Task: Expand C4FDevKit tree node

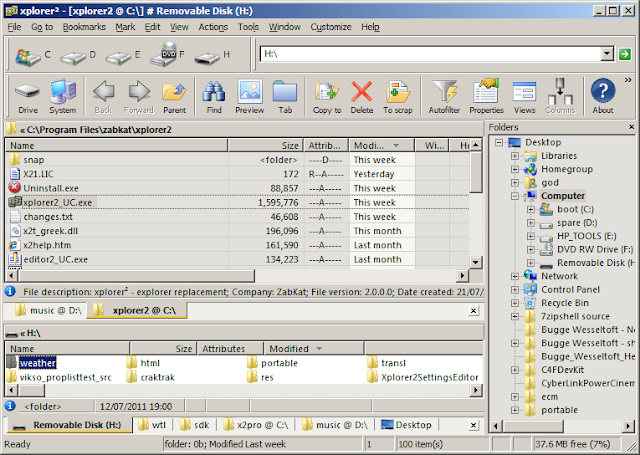Action: pos(515,370)
